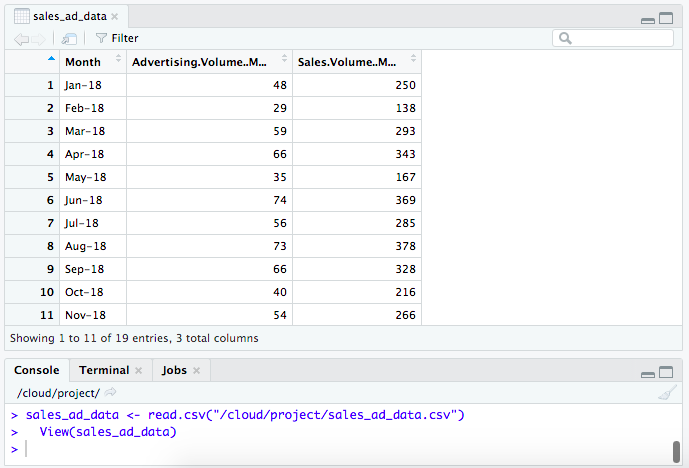Close the Terminal tab
Viewport: 689px width, 468px height.
pyautogui.click(x=138, y=371)
